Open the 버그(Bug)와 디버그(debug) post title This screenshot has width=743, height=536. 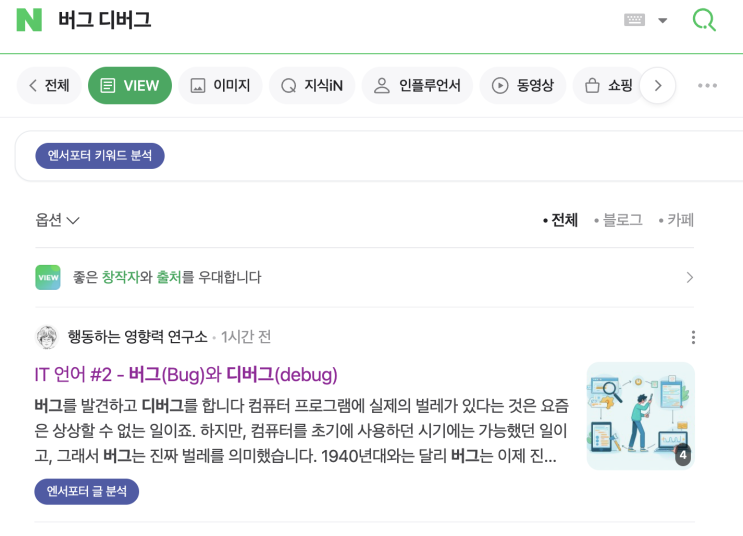(x=186, y=374)
